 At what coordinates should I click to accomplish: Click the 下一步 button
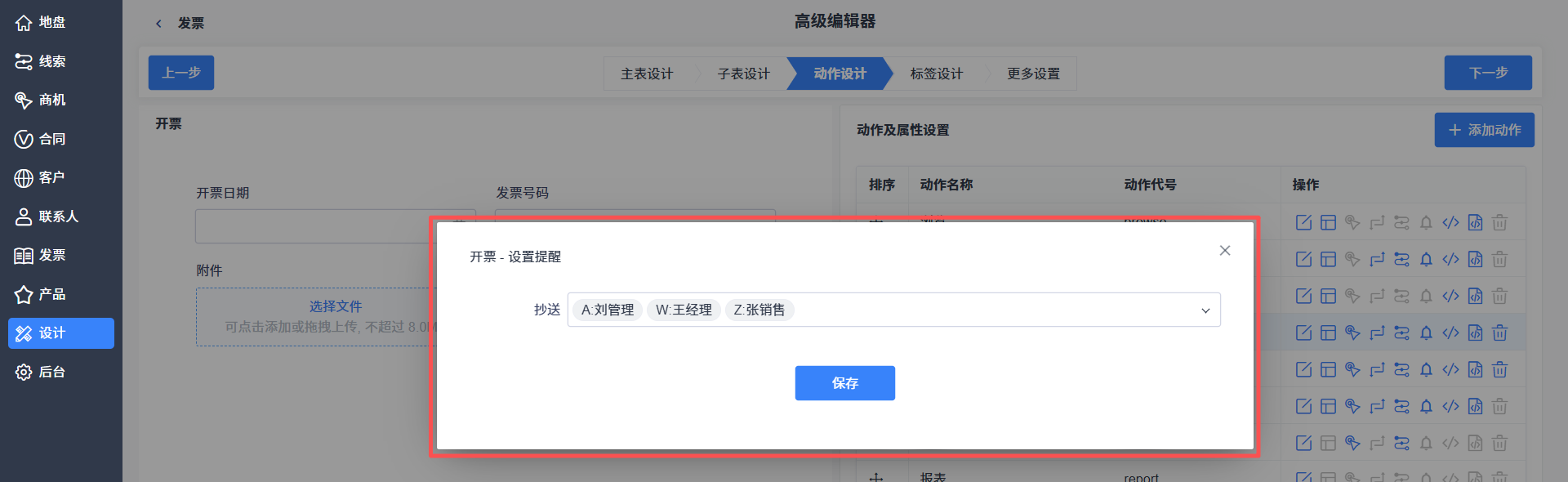pos(1488,73)
